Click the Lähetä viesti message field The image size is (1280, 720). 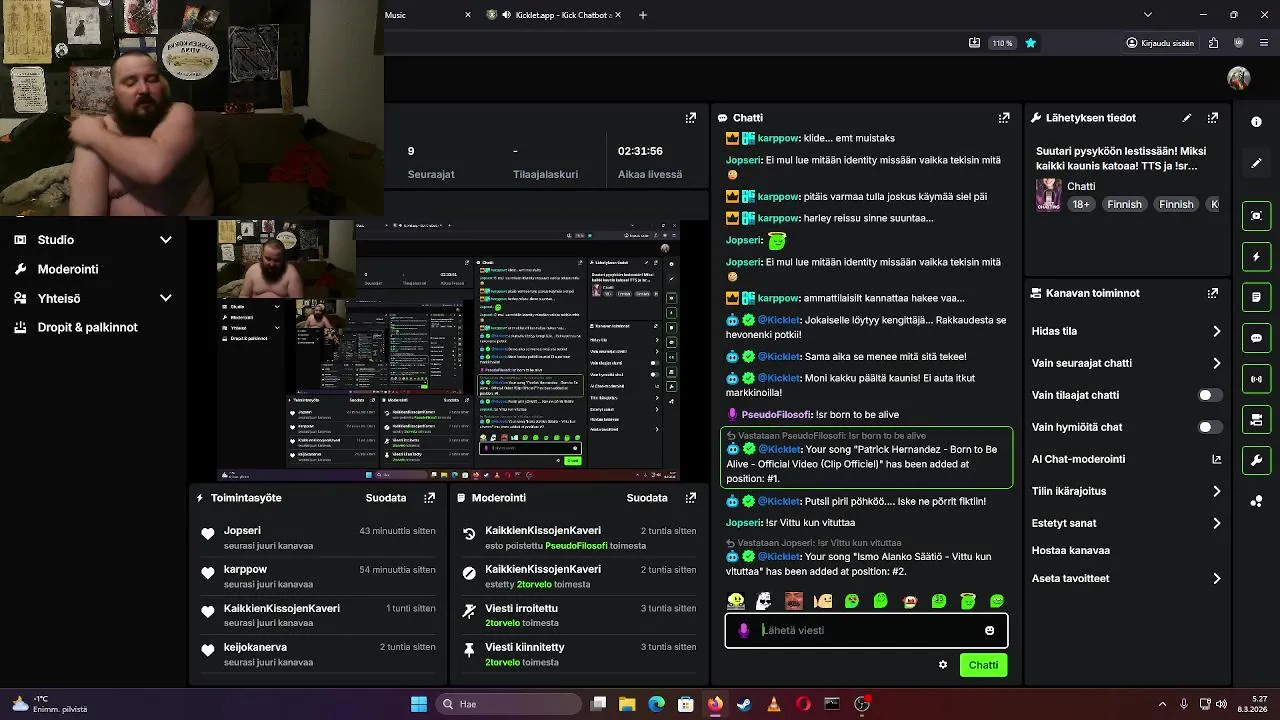866,630
